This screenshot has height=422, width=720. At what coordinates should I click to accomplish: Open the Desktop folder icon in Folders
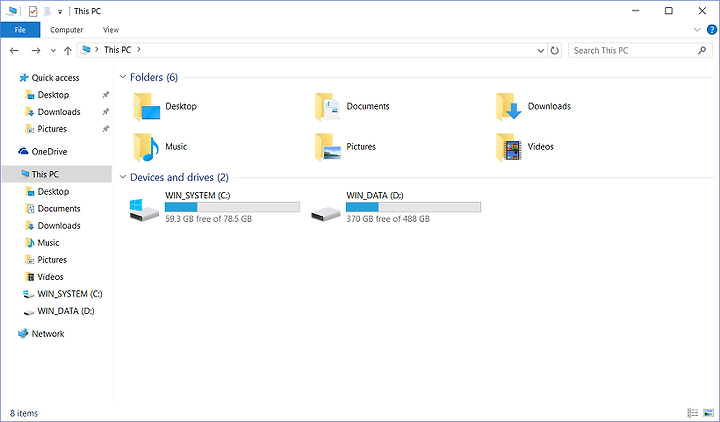[146, 107]
